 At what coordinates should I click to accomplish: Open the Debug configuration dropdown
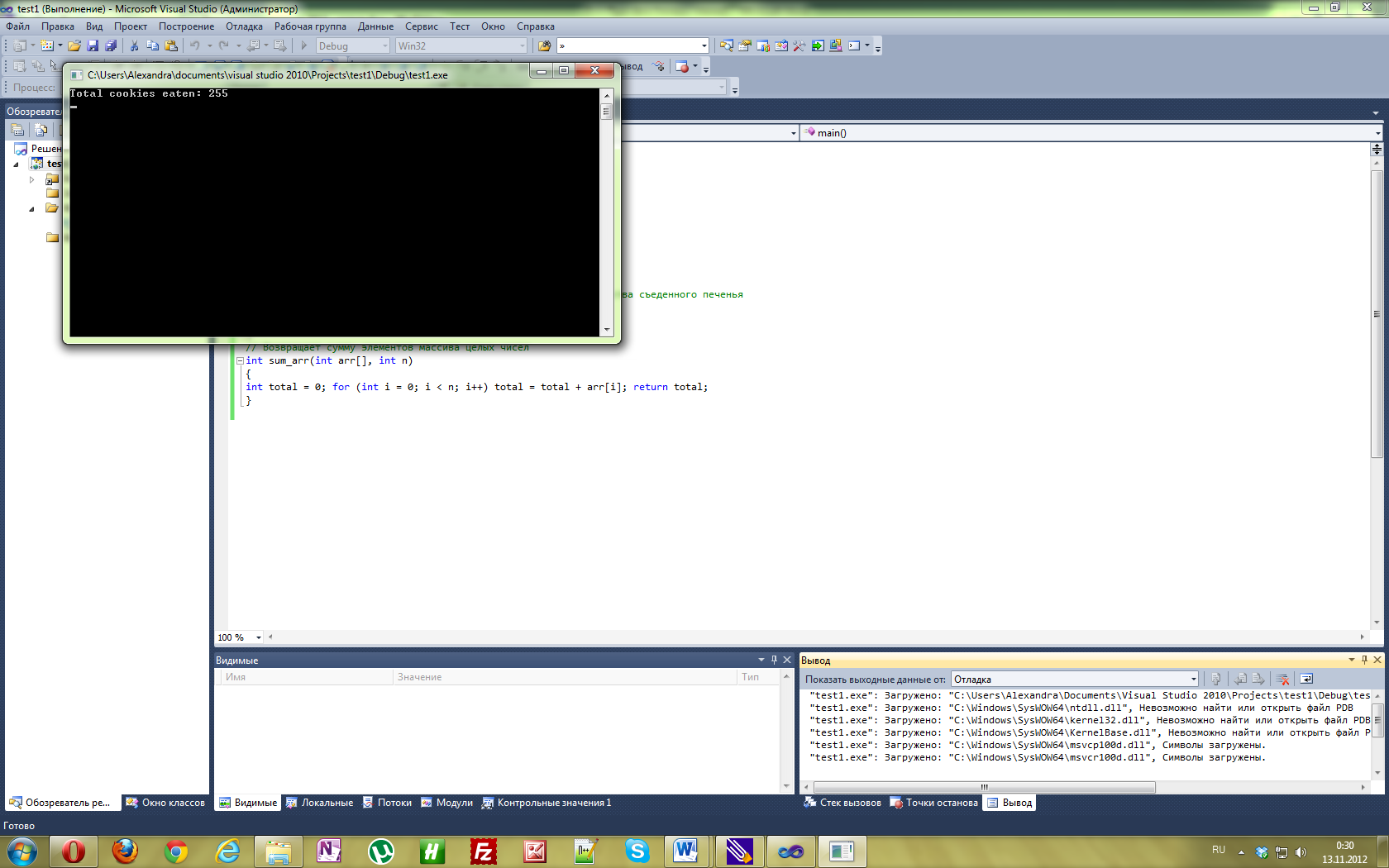(x=385, y=46)
